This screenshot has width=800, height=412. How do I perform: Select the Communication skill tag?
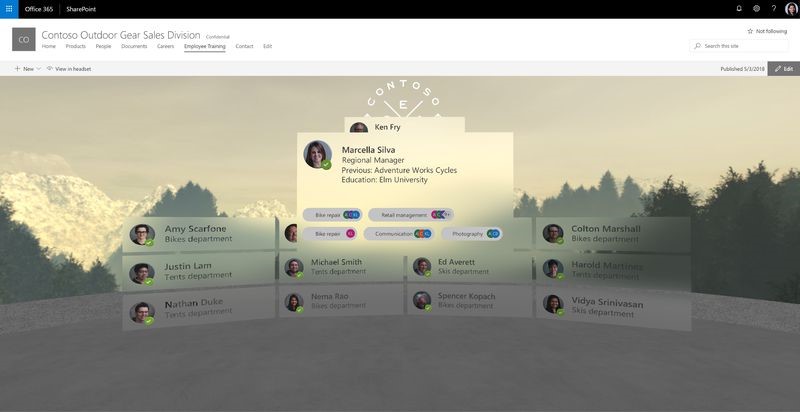click(x=399, y=234)
